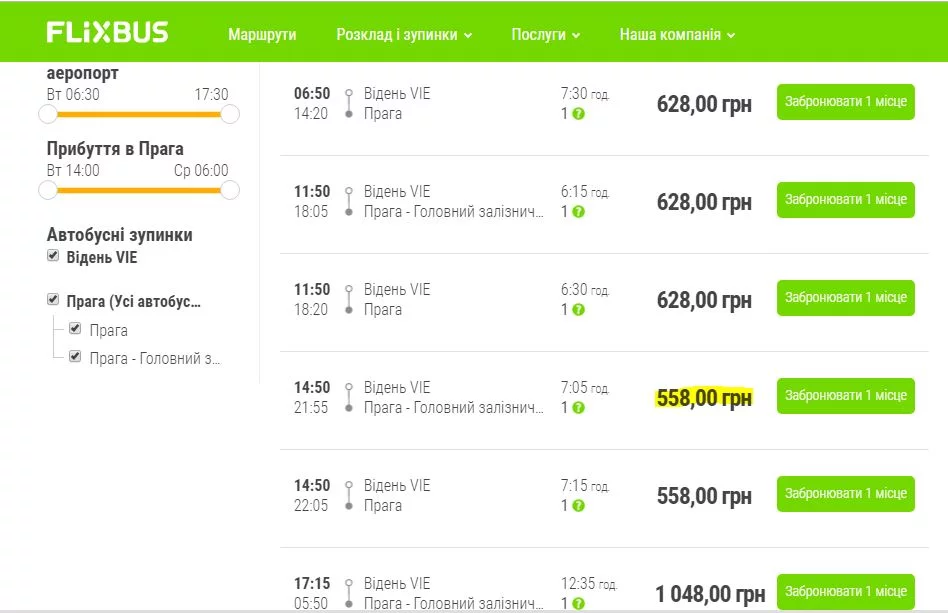Expand the Розклад і зупинки dropdown

click(404, 35)
